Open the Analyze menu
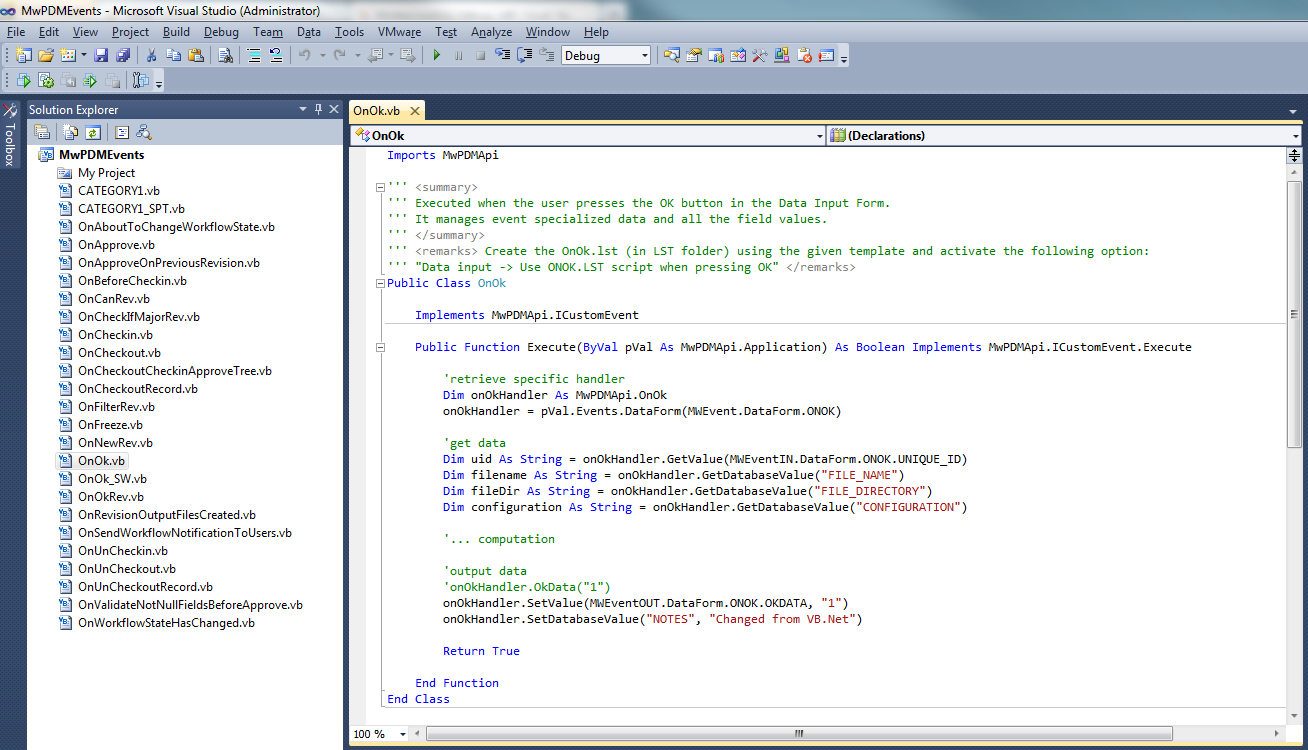 coord(491,32)
